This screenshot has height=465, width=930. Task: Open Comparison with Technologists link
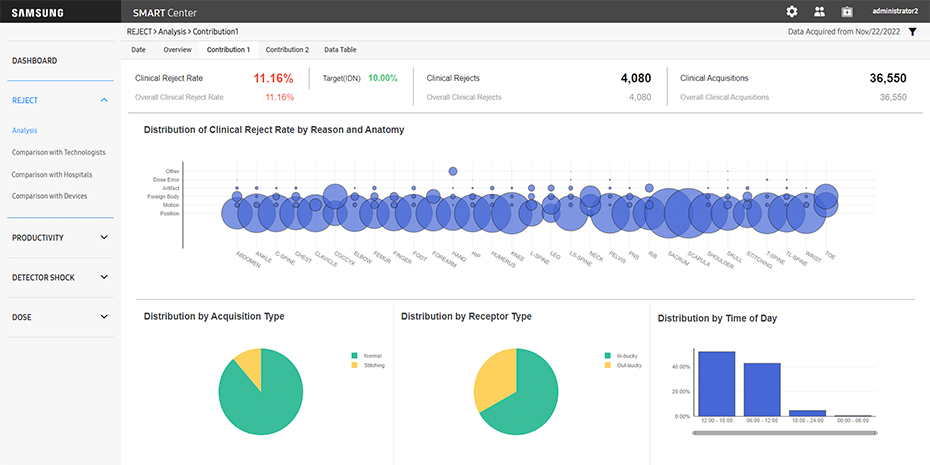click(x=58, y=152)
